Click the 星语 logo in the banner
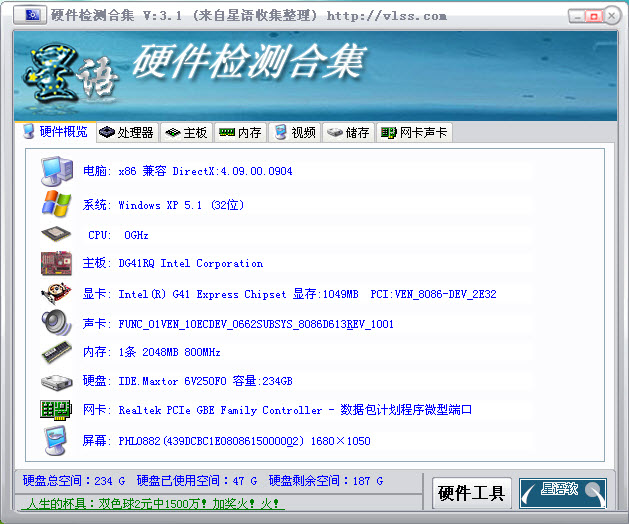This screenshot has width=629, height=524. 71,74
